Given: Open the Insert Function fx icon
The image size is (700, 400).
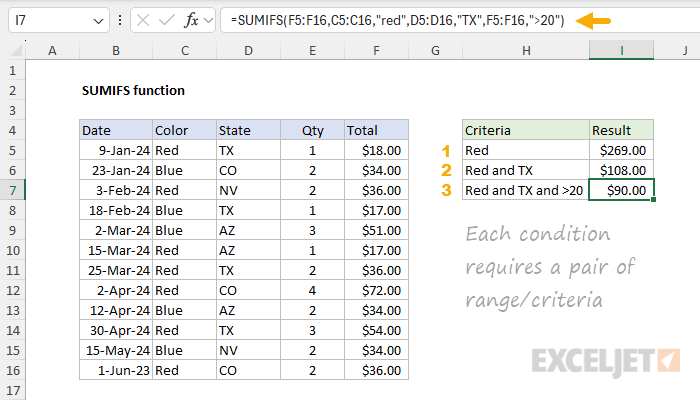Looking at the screenshot, I should [x=192, y=20].
